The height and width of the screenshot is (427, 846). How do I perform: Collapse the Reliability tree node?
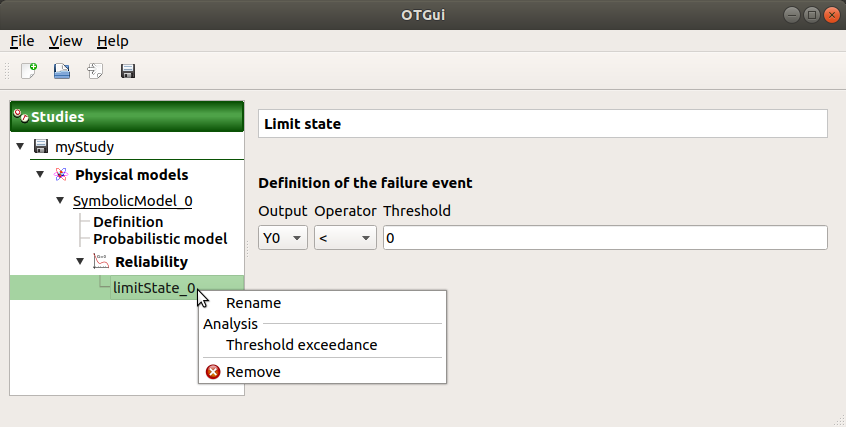click(80, 262)
